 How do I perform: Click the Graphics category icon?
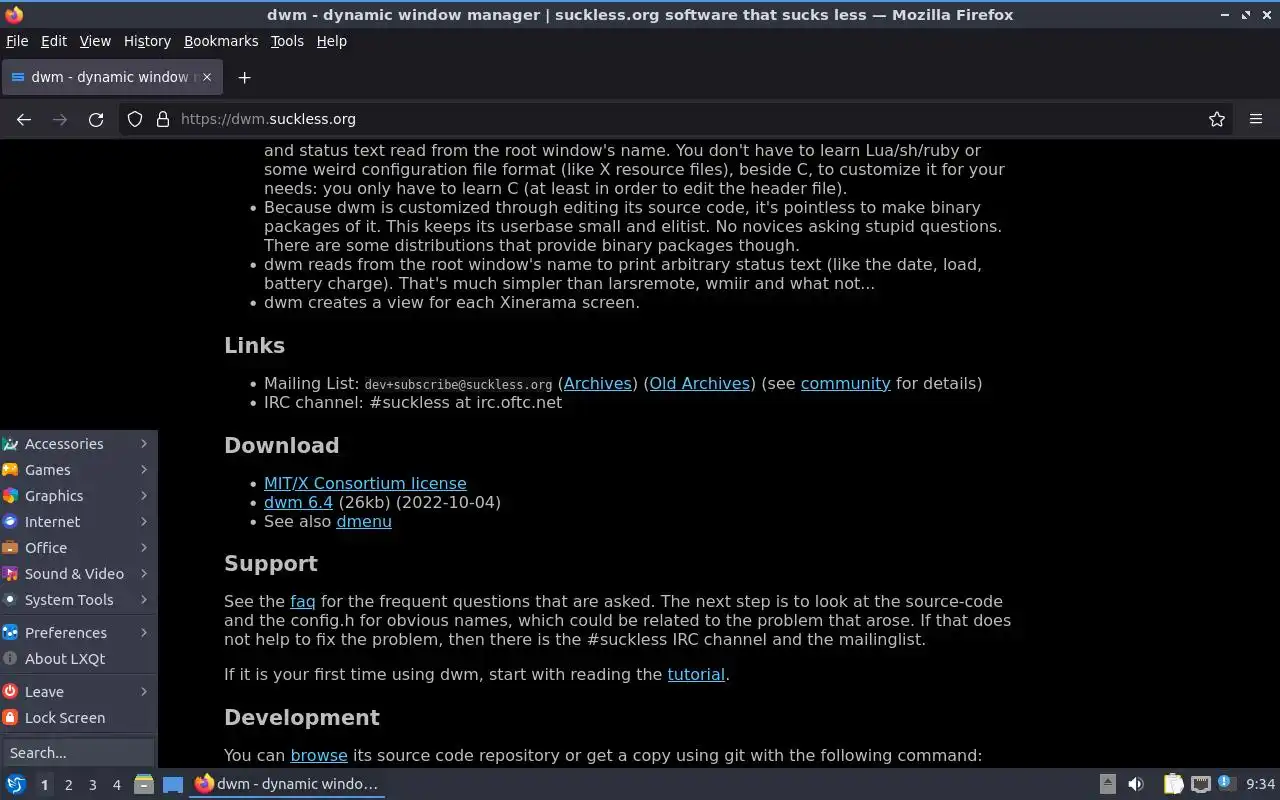pyautogui.click(x=10, y=496)
